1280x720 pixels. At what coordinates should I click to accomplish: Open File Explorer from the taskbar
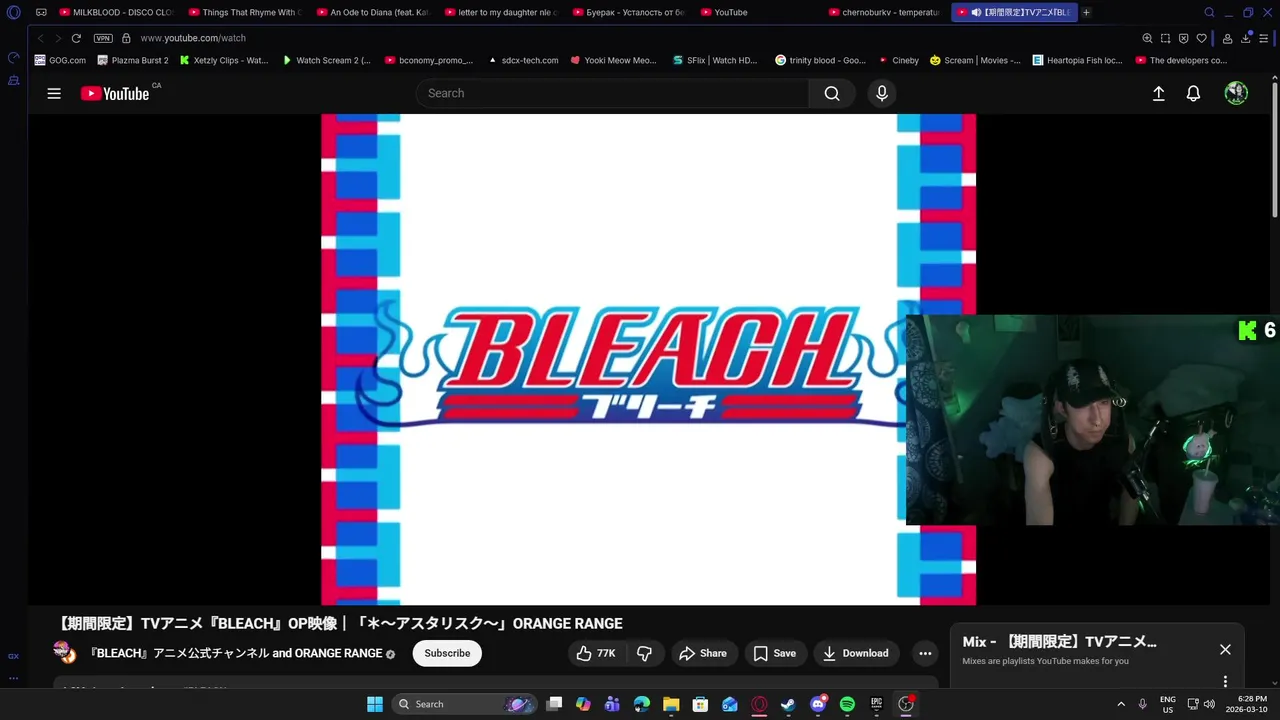[671, 704]
